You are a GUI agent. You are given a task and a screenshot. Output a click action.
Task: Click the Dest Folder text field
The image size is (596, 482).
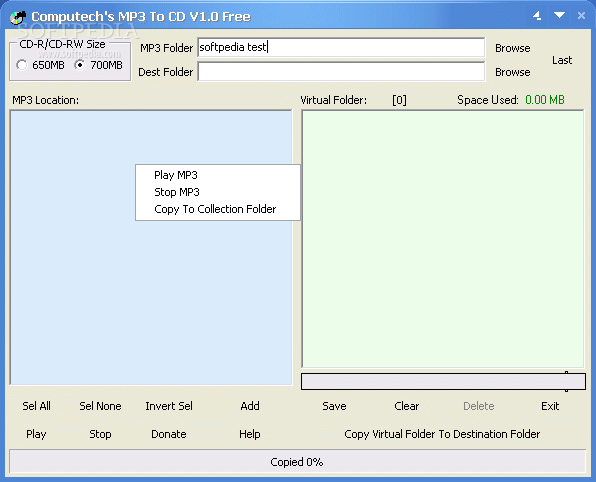coord(341,71)
